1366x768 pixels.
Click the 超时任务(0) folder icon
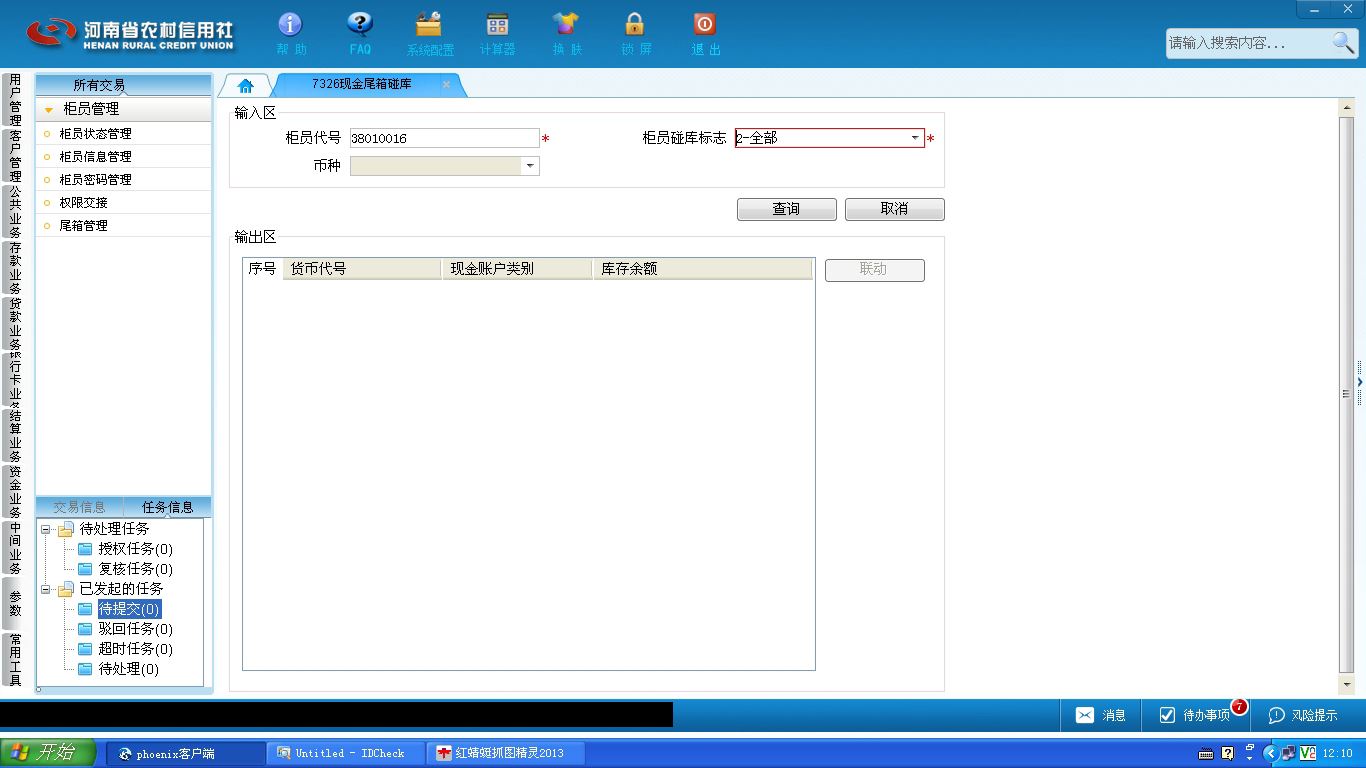(85, 649)
